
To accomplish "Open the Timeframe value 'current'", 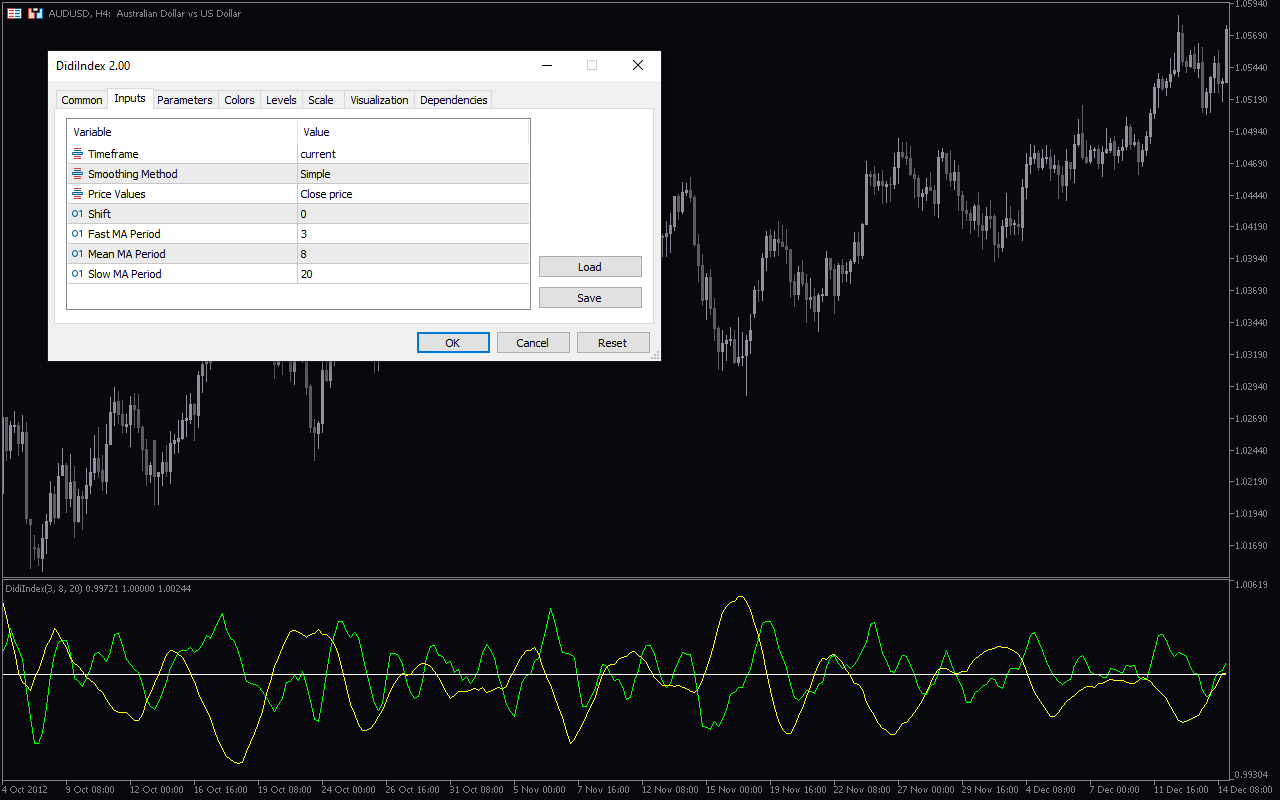I will (x=413, y=154).
